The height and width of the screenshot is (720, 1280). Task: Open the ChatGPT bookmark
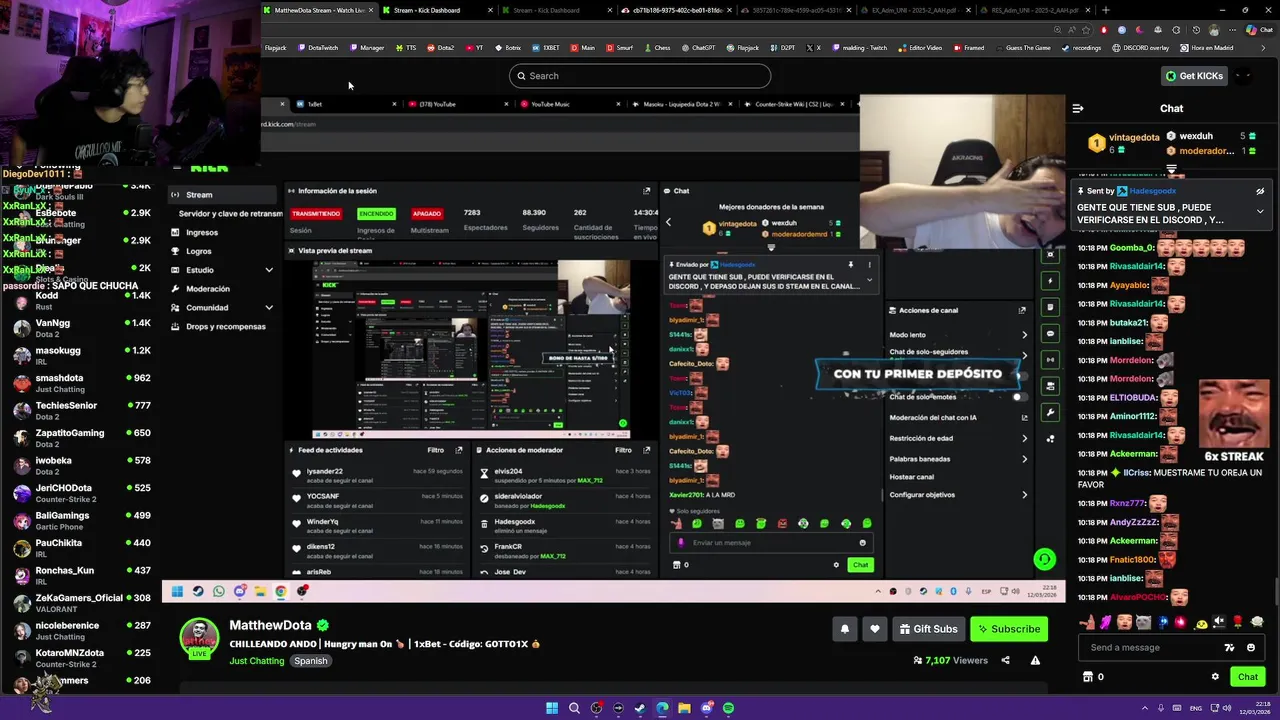click(x=698, y=48)
